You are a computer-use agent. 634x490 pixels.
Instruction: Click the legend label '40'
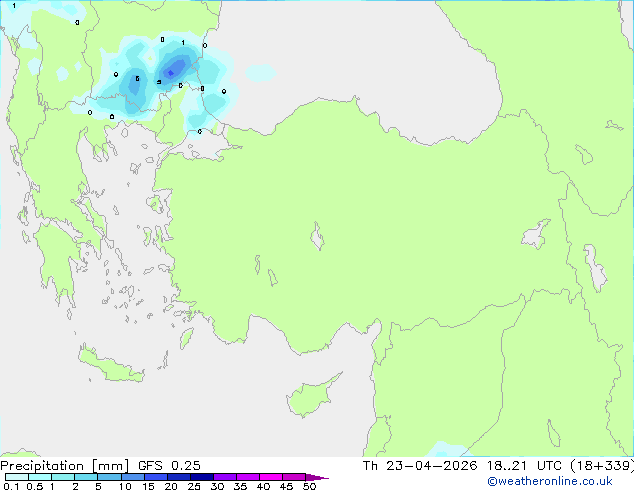coord(263,486)
